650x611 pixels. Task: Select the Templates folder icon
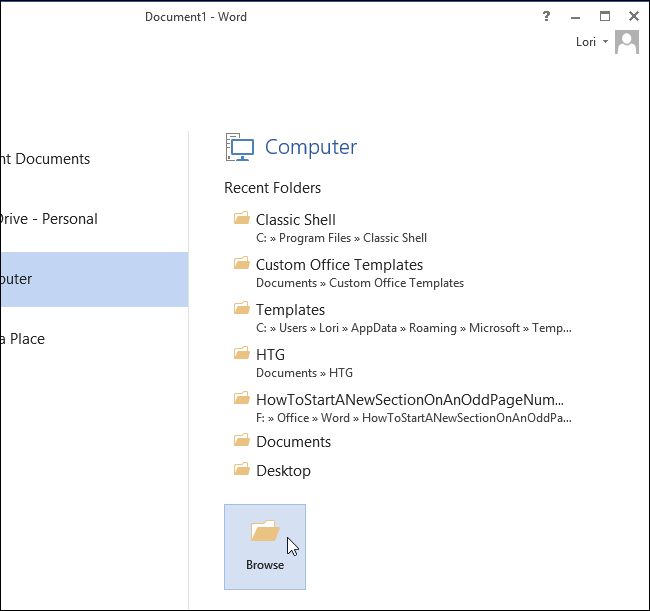(241, 308)
